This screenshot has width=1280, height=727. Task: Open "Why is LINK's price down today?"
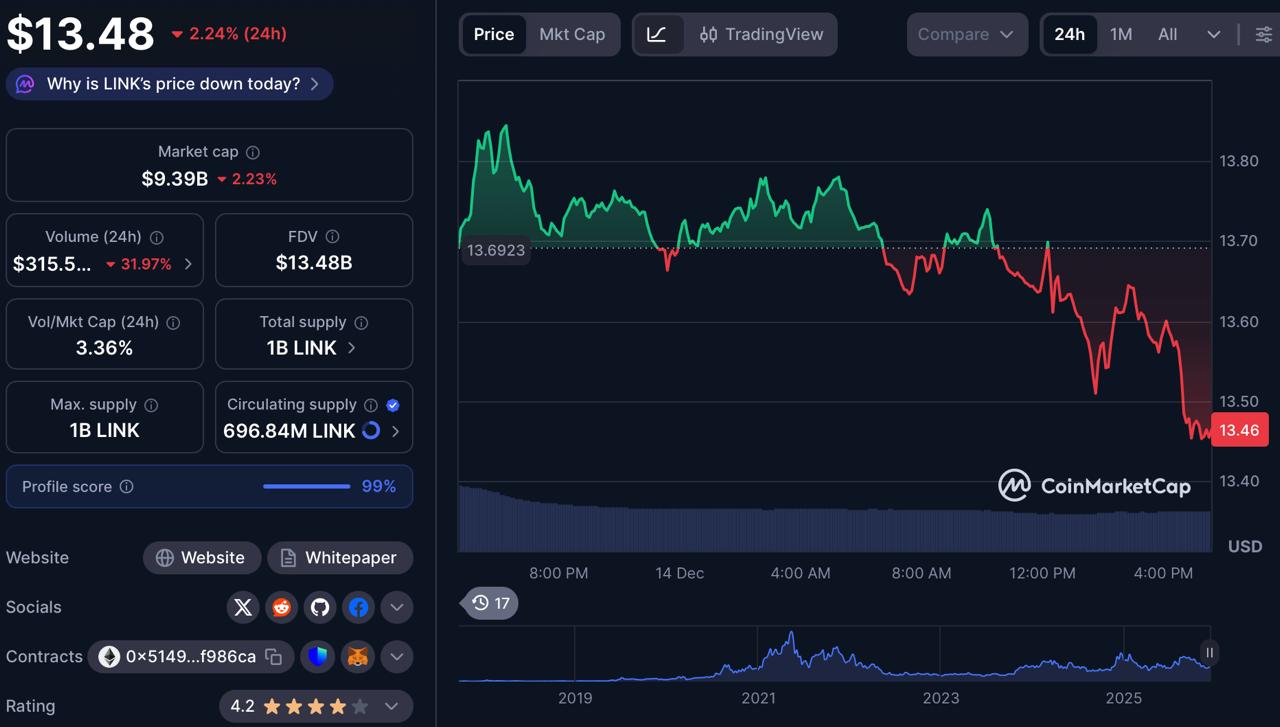click(168, 84)
